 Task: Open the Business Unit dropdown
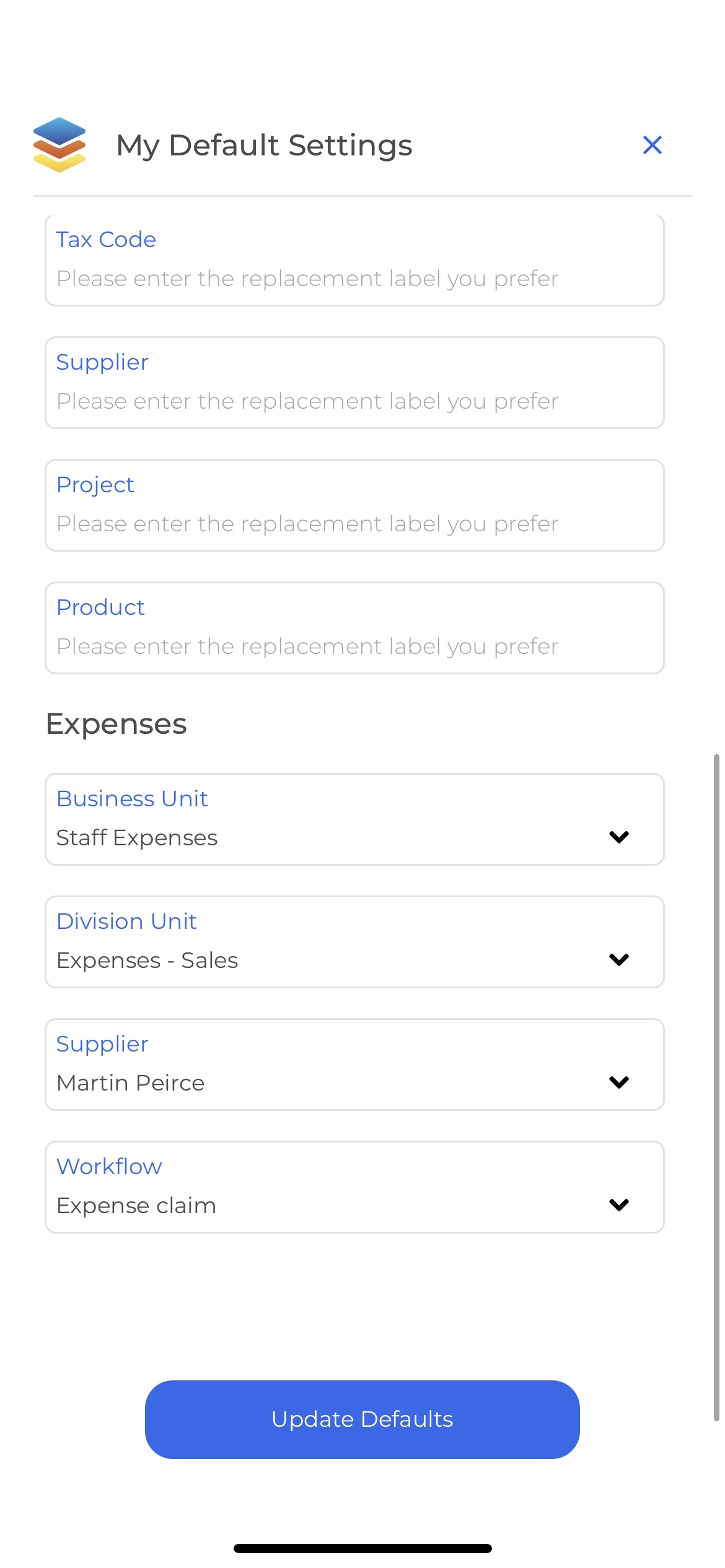[354, 819]
